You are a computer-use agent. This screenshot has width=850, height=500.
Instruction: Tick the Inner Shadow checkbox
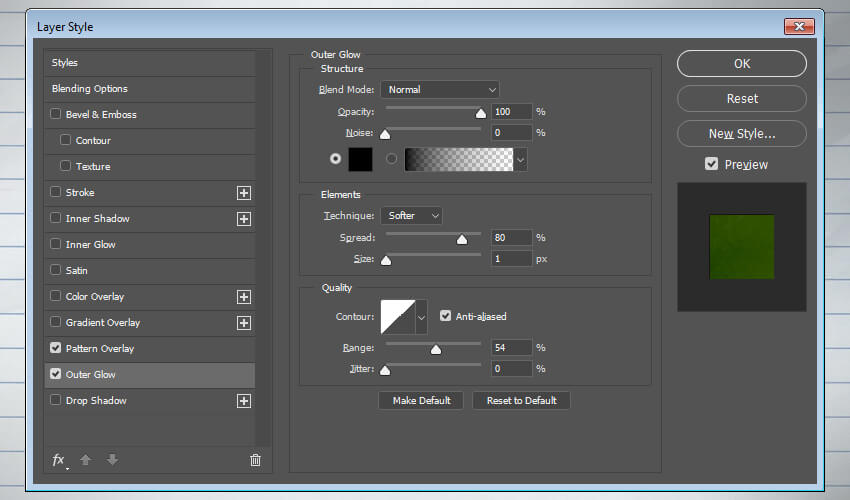coord(55,218)
